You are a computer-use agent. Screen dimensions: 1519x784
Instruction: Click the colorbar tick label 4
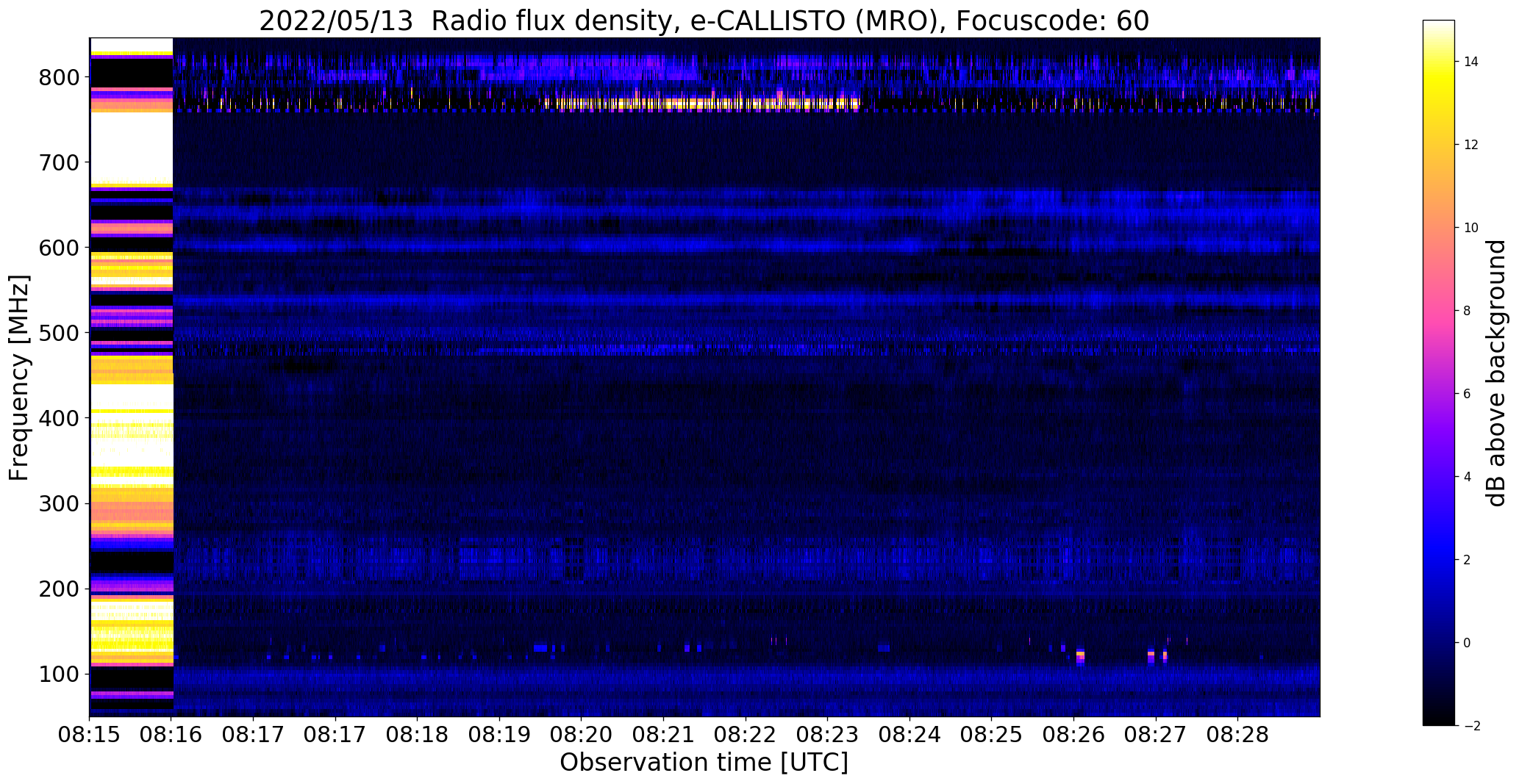tap(1468, 477)
